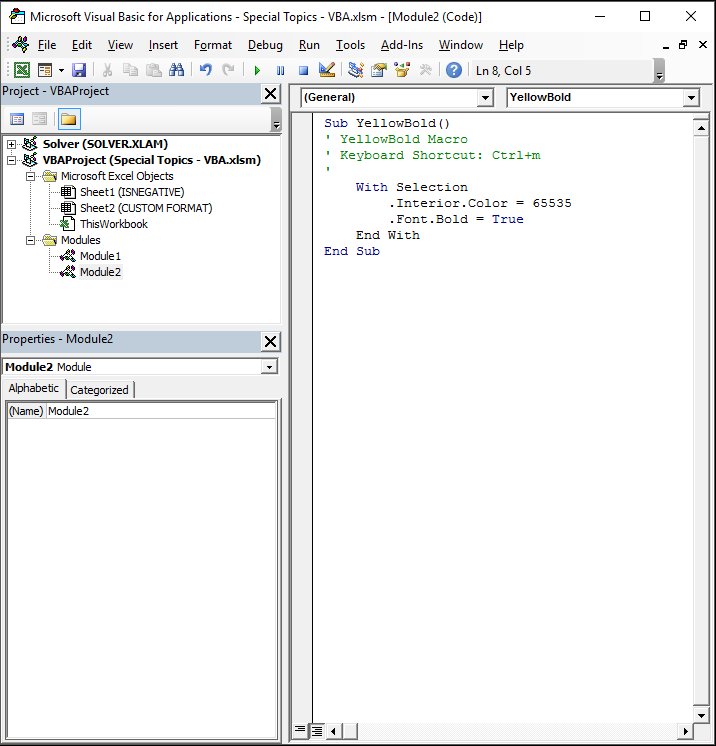Switch to Full Module View button
This screenshot has width=716, height=746.
click(316, 730)
